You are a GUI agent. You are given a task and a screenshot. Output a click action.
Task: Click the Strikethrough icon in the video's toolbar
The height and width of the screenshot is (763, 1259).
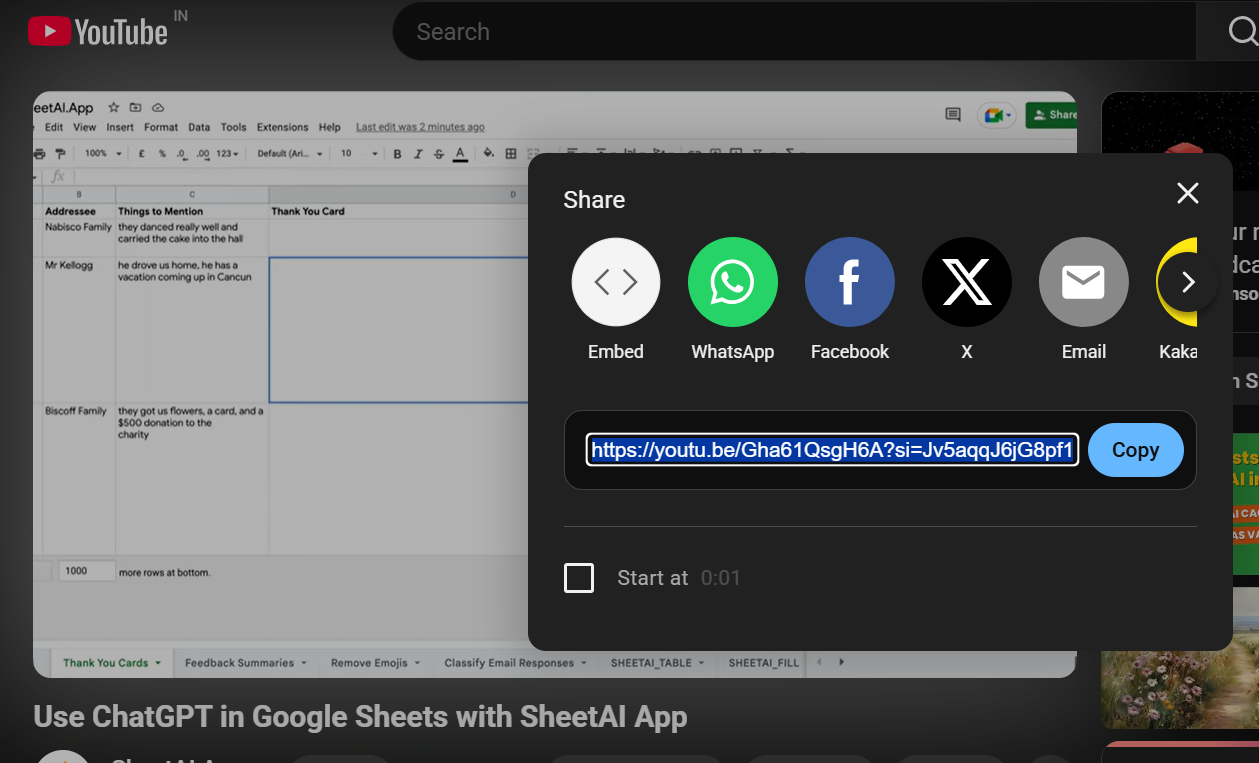[x=438, y=154]
